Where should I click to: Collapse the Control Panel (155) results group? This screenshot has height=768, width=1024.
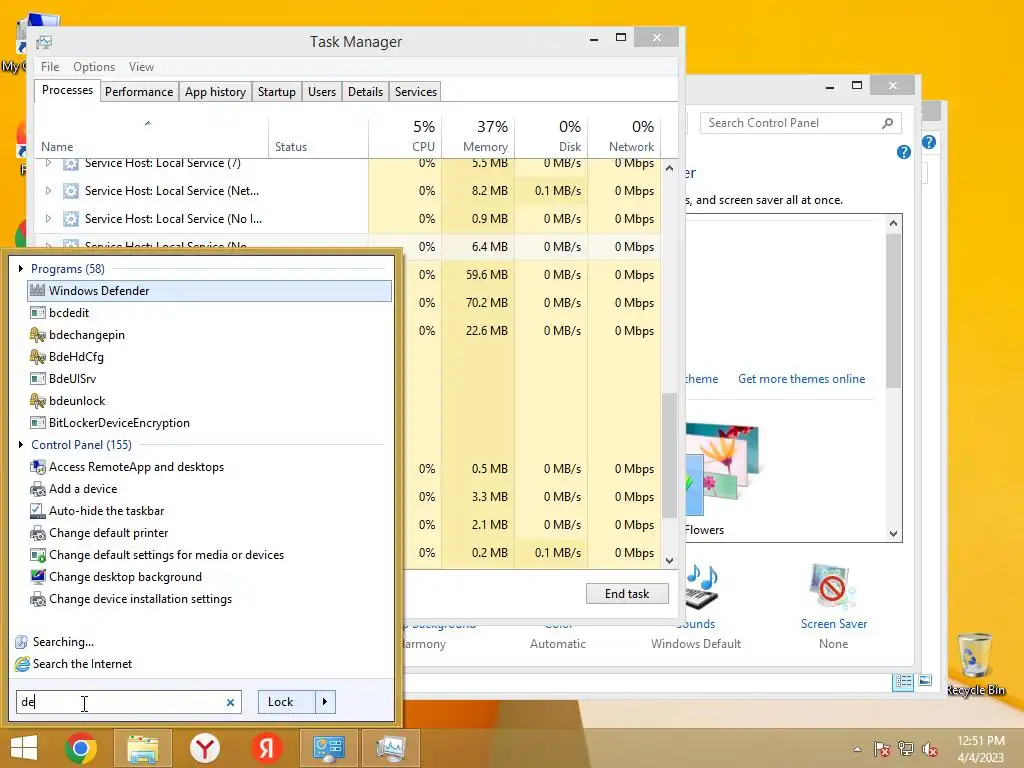[x=21, y=445]
